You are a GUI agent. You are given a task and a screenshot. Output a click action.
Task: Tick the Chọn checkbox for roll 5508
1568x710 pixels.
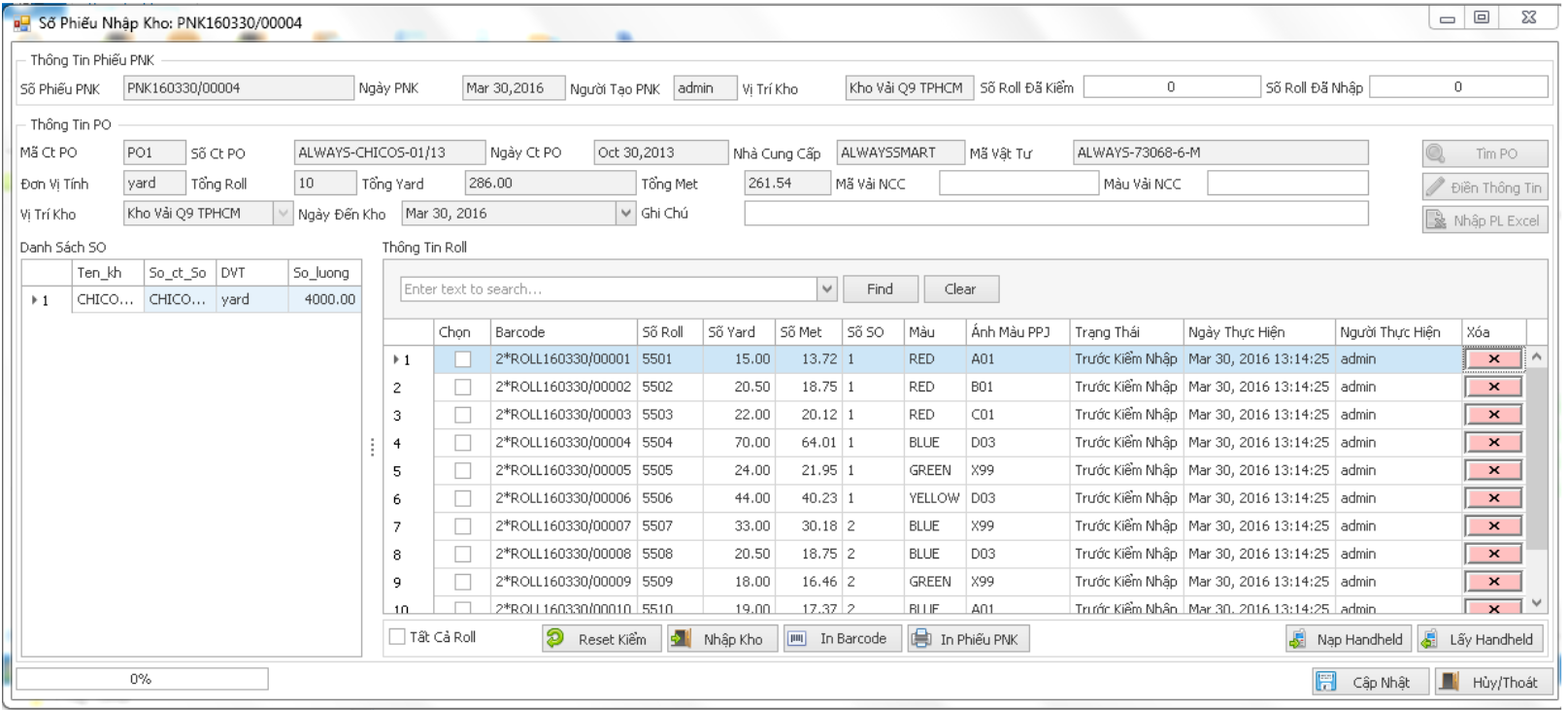pyautogui.click(x=463, y=554)
